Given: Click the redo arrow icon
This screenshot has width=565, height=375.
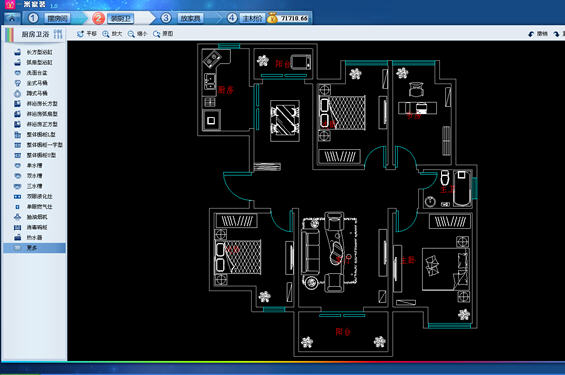Looking at the screenshot, I should click(557, 34).
